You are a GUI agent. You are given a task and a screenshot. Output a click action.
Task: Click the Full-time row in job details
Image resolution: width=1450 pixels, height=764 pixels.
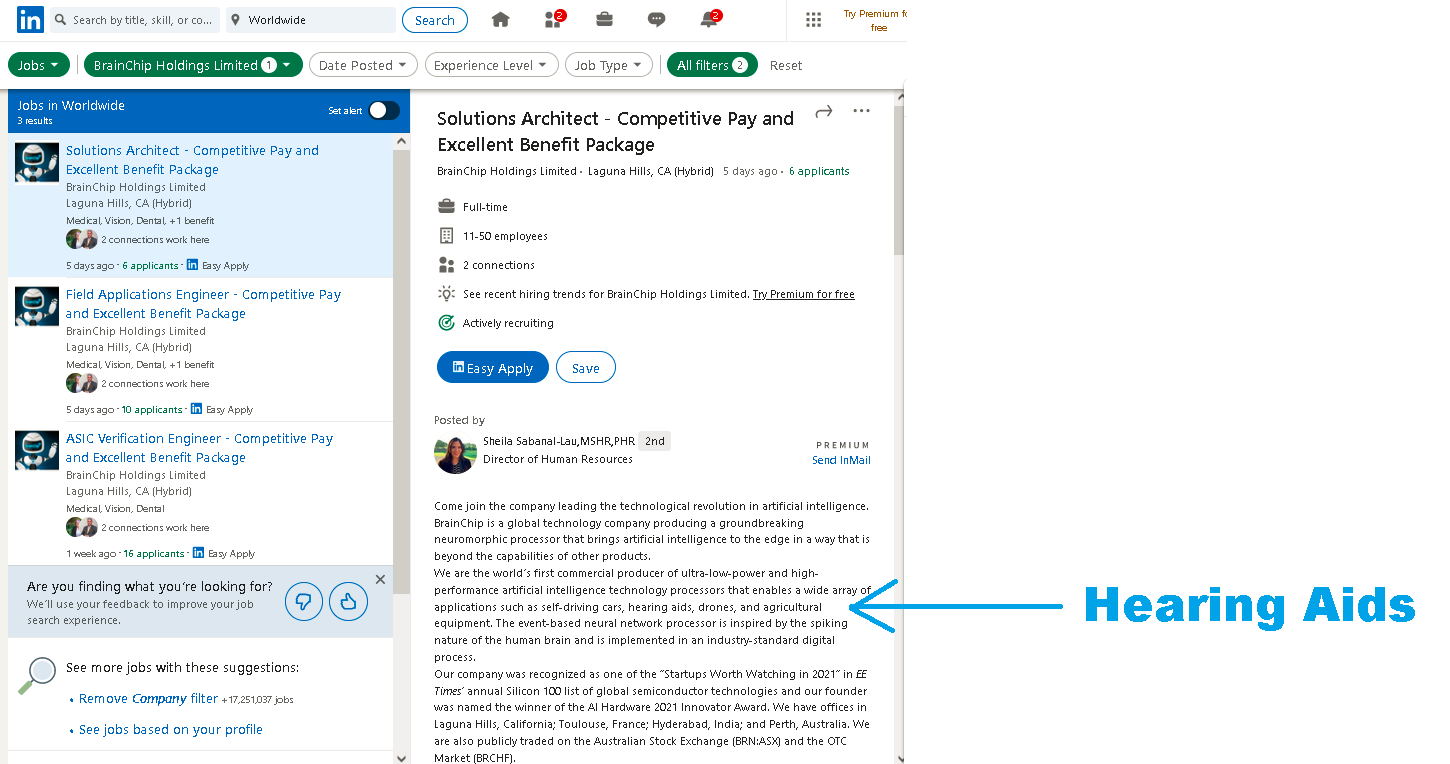(x=473, y=207)
